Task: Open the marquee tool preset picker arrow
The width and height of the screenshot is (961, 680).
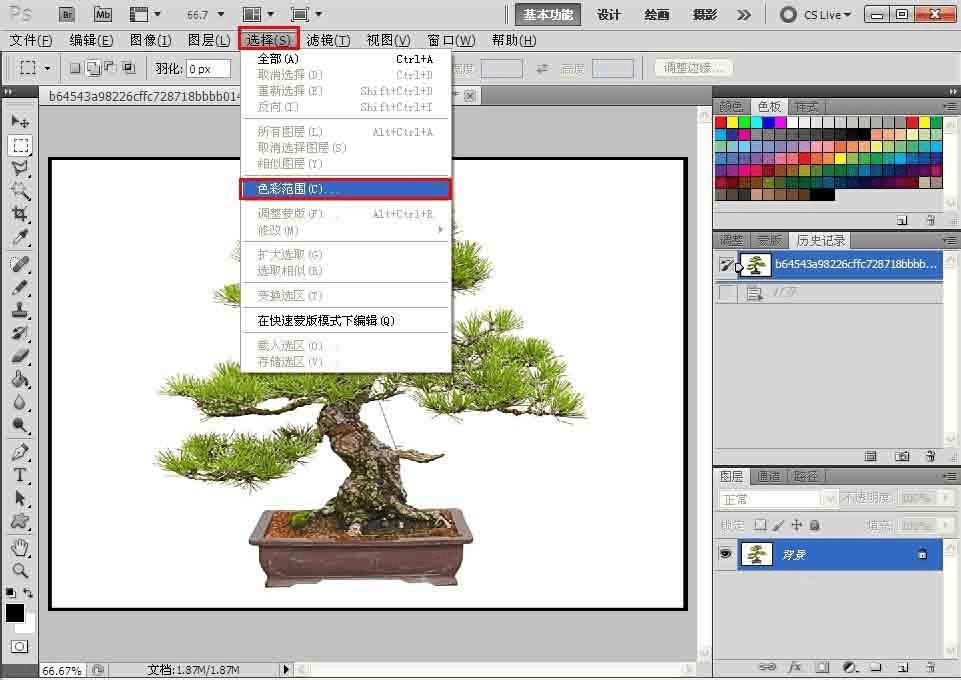Action: pos(47,69)
